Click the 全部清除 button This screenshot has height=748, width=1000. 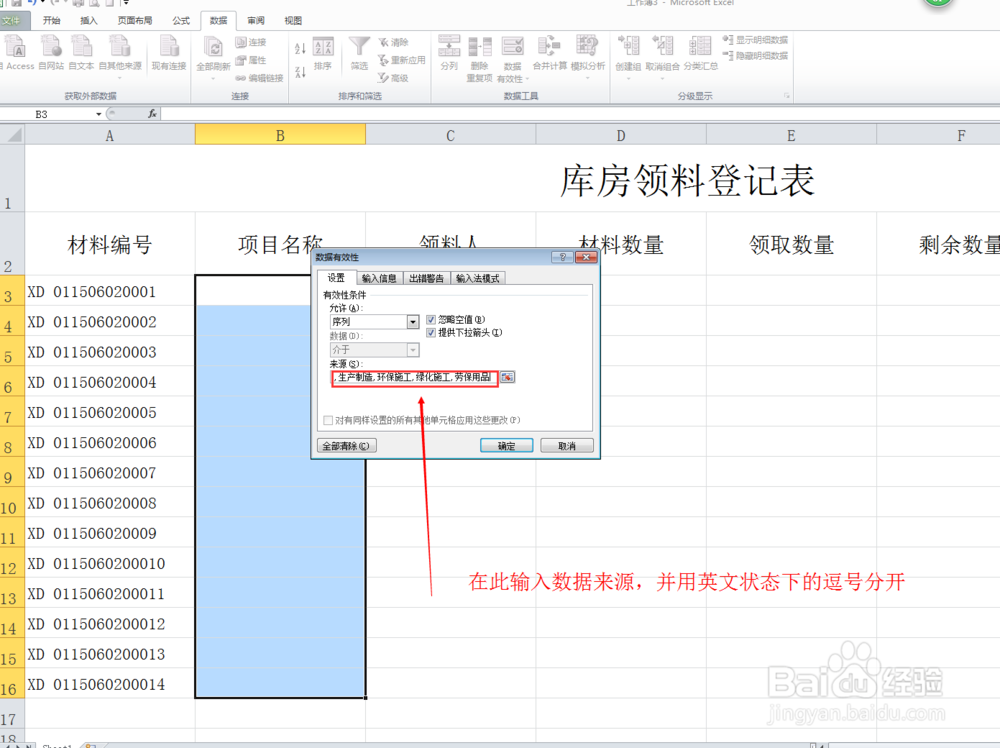pos(347,445)
